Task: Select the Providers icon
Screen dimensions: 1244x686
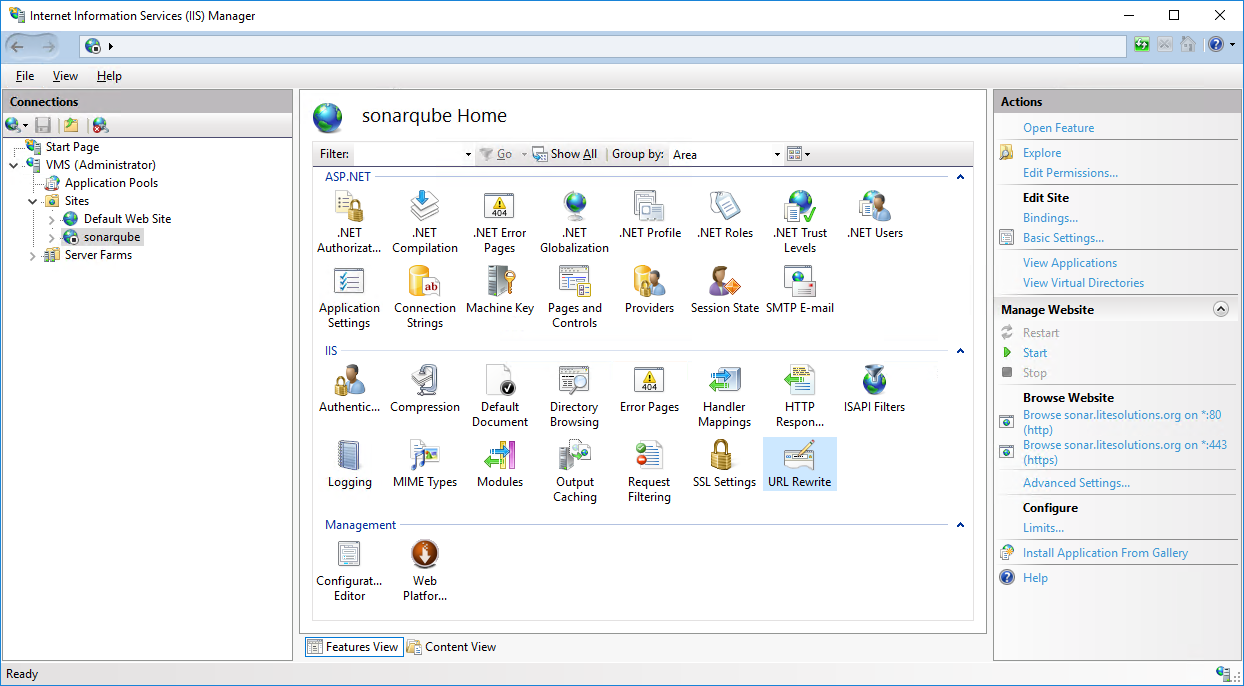Action: [649, 290]
